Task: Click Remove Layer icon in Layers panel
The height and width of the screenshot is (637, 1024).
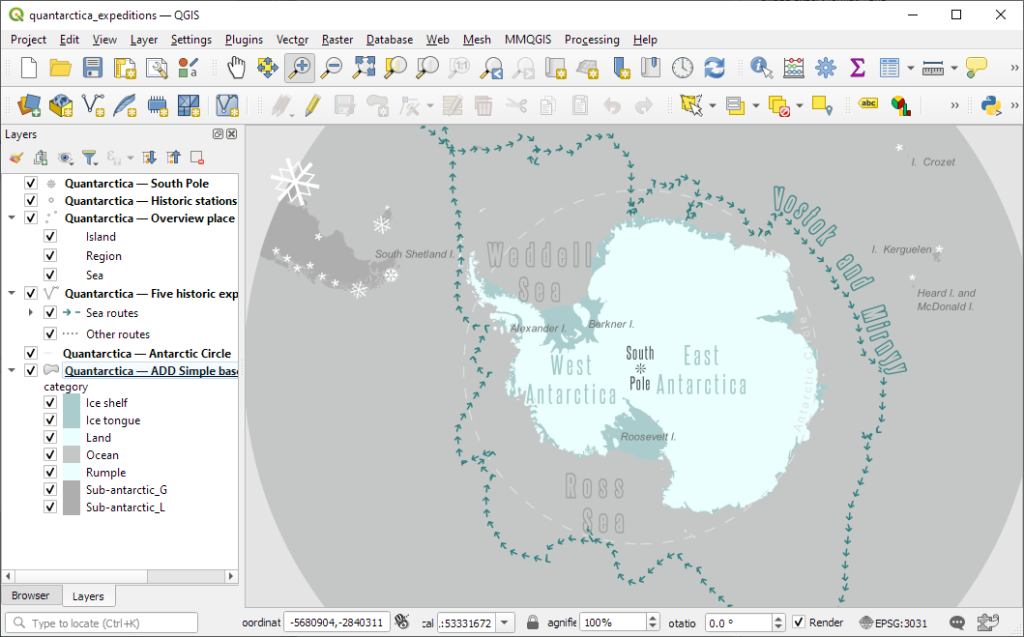Action: (x=197, y=157)
